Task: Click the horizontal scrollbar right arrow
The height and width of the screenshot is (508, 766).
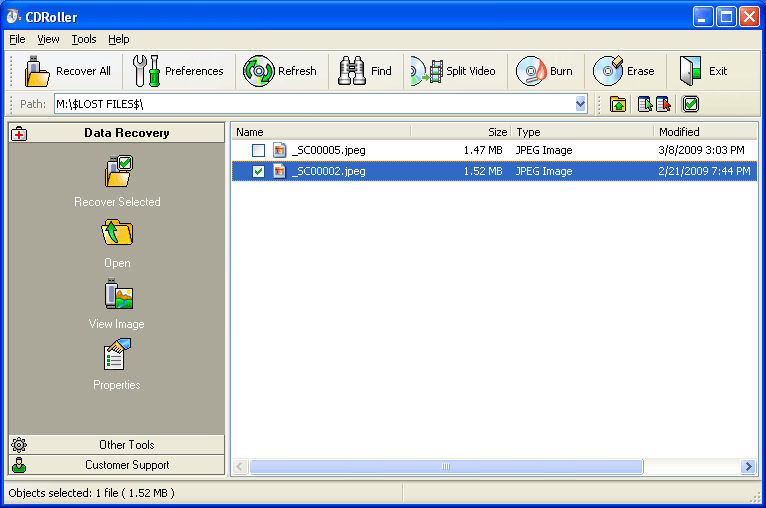Action: (x=747, y=466)
